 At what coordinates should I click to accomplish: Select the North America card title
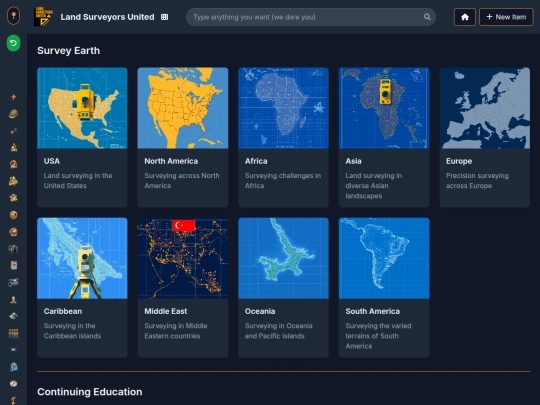click(171, 161)
